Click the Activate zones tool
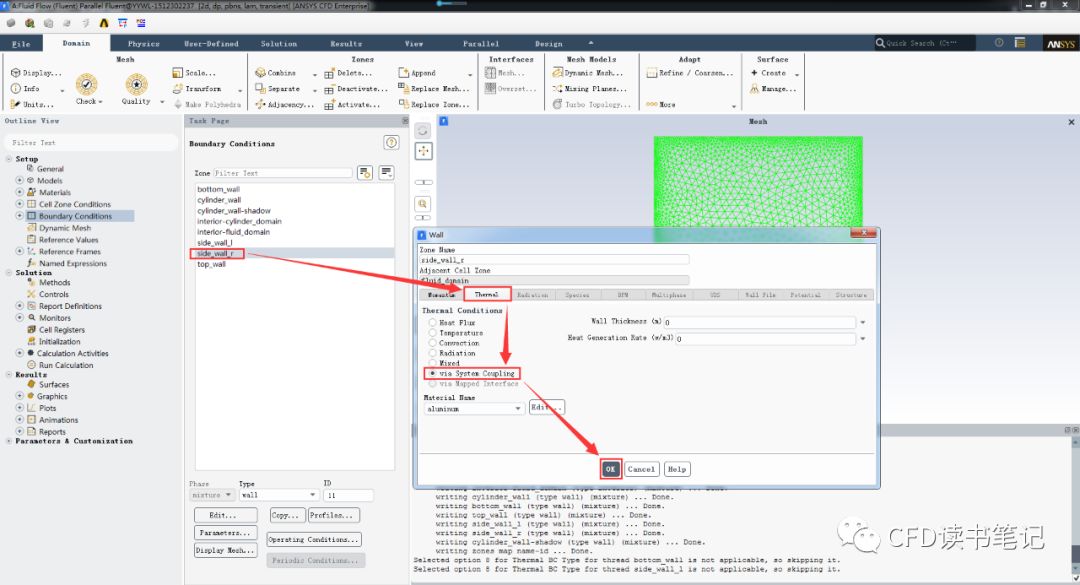Viewport: 1080px width, 585px height. 352,104
